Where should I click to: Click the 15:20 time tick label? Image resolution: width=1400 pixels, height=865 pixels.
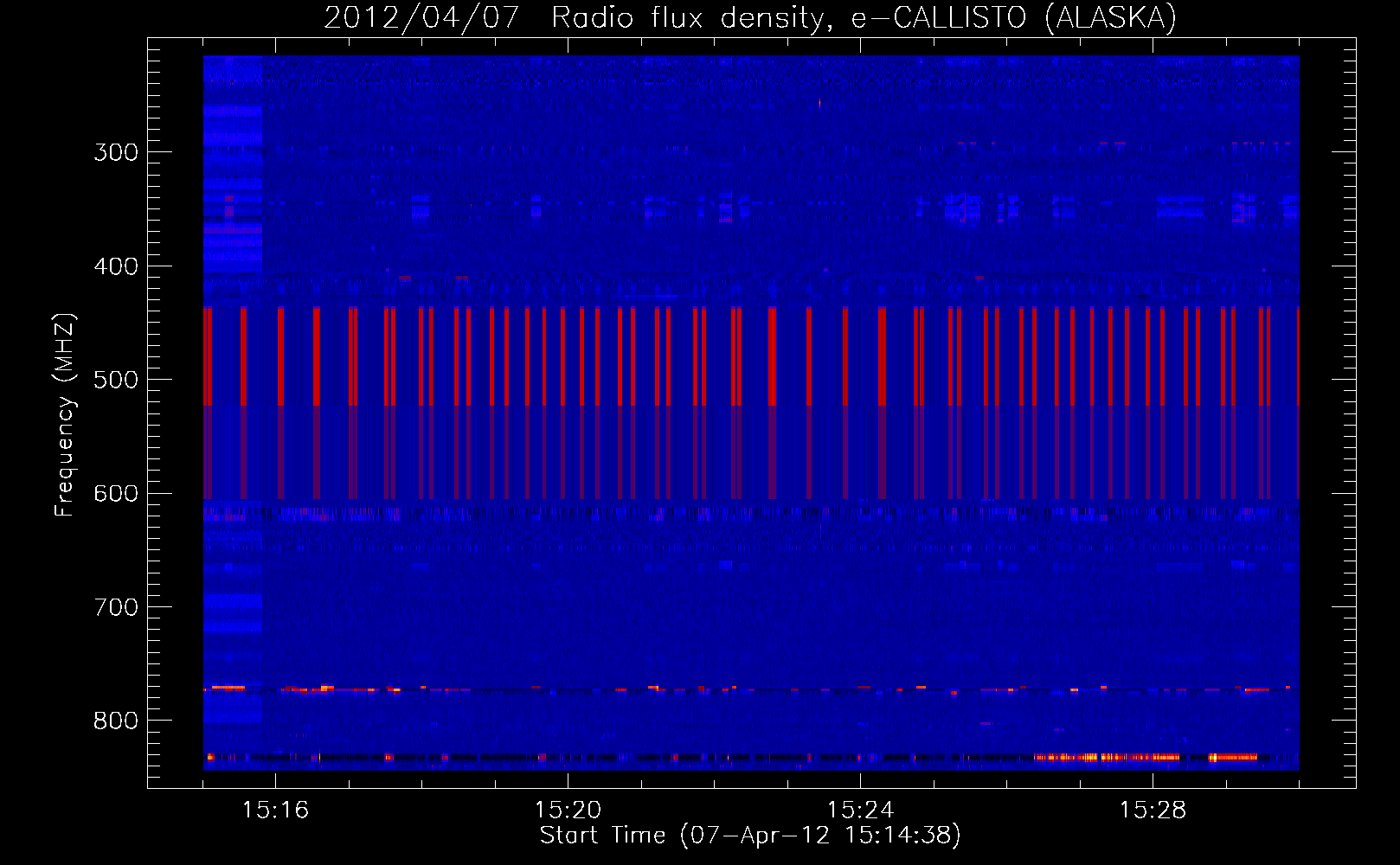(x=568, y=810)
